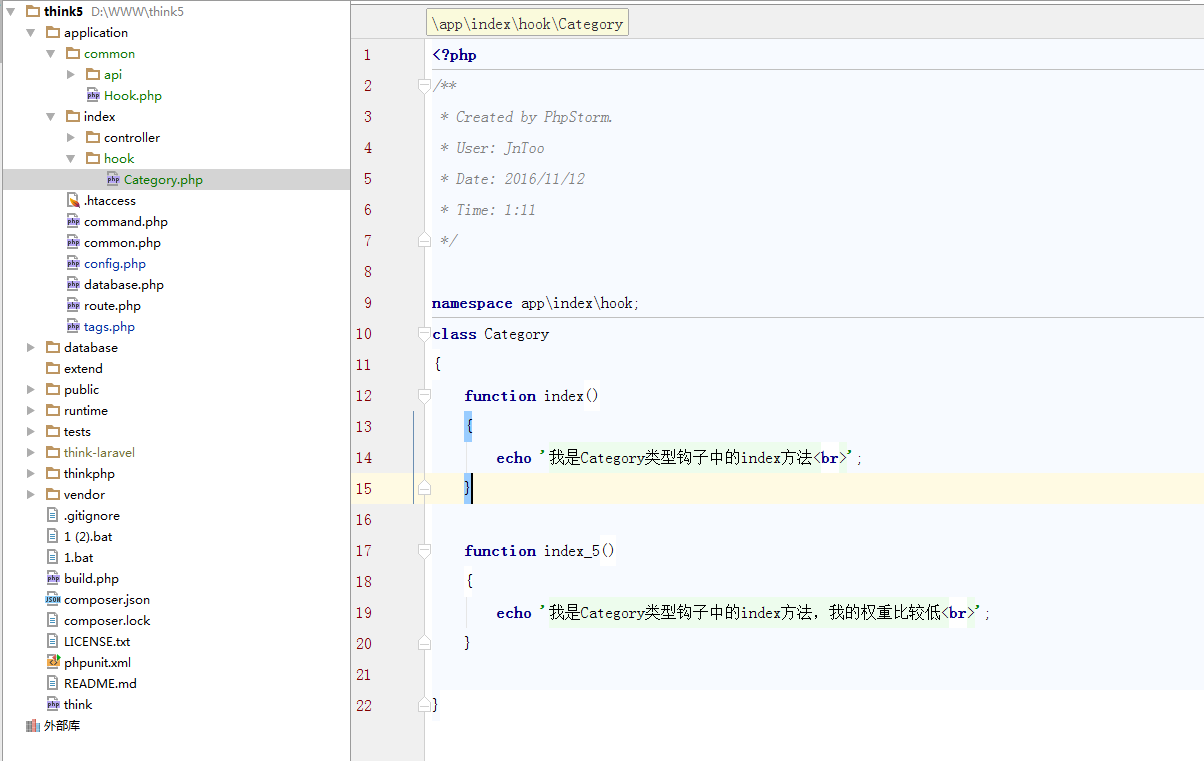This screenshot has width=1204, height=761.
Task: Expand the public folder arrow
Action: coord(31,389)
